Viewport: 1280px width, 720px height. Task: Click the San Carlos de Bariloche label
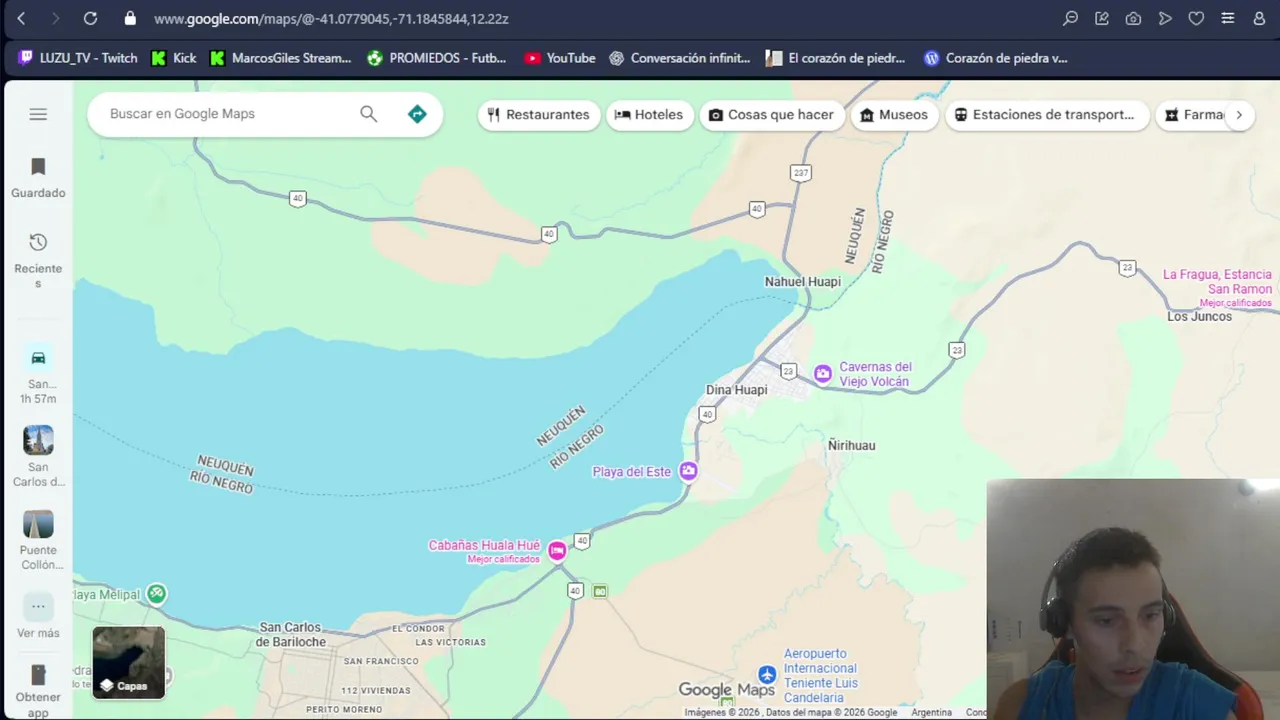(x=291, y=635)
